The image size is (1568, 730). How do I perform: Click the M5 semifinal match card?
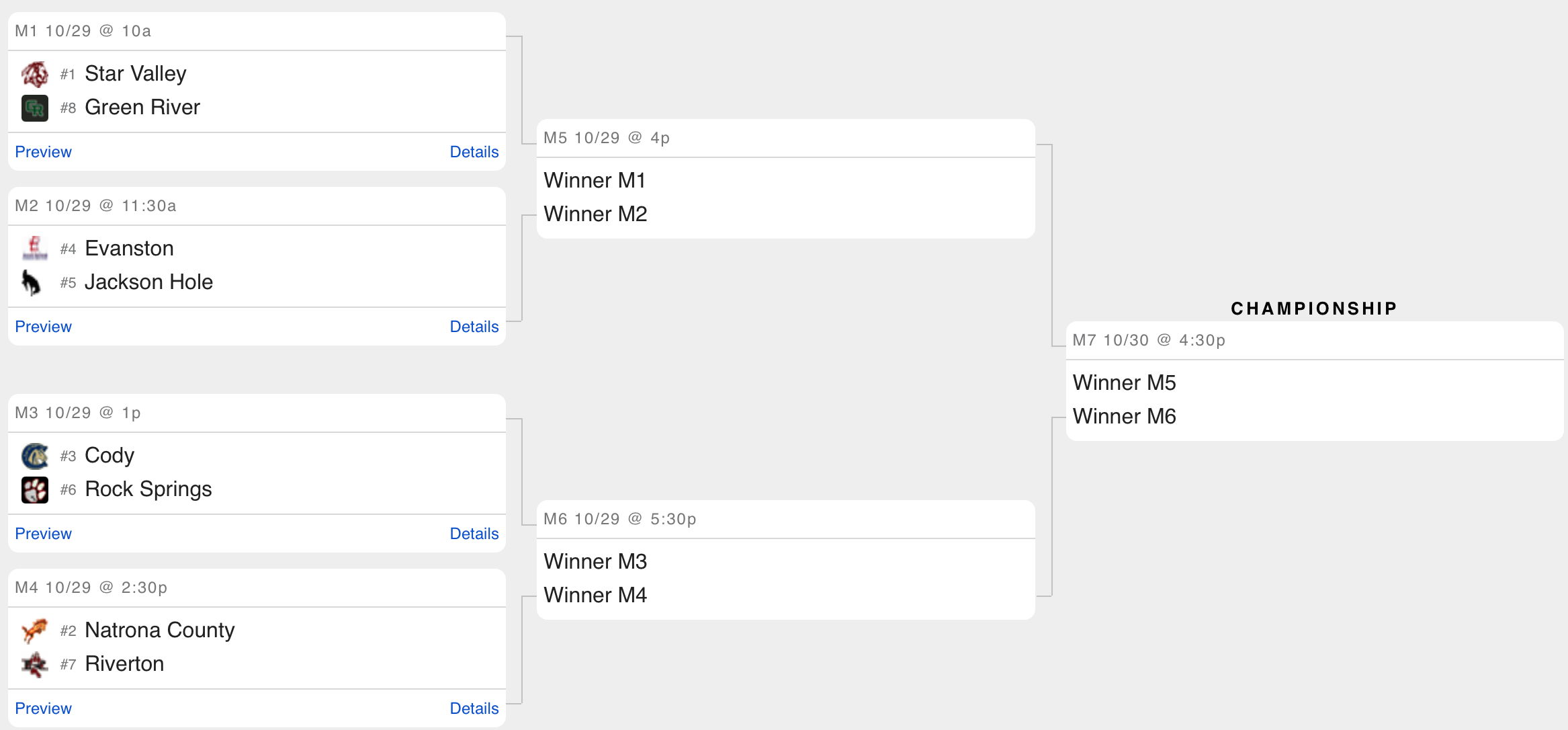(x=785, y=196)
